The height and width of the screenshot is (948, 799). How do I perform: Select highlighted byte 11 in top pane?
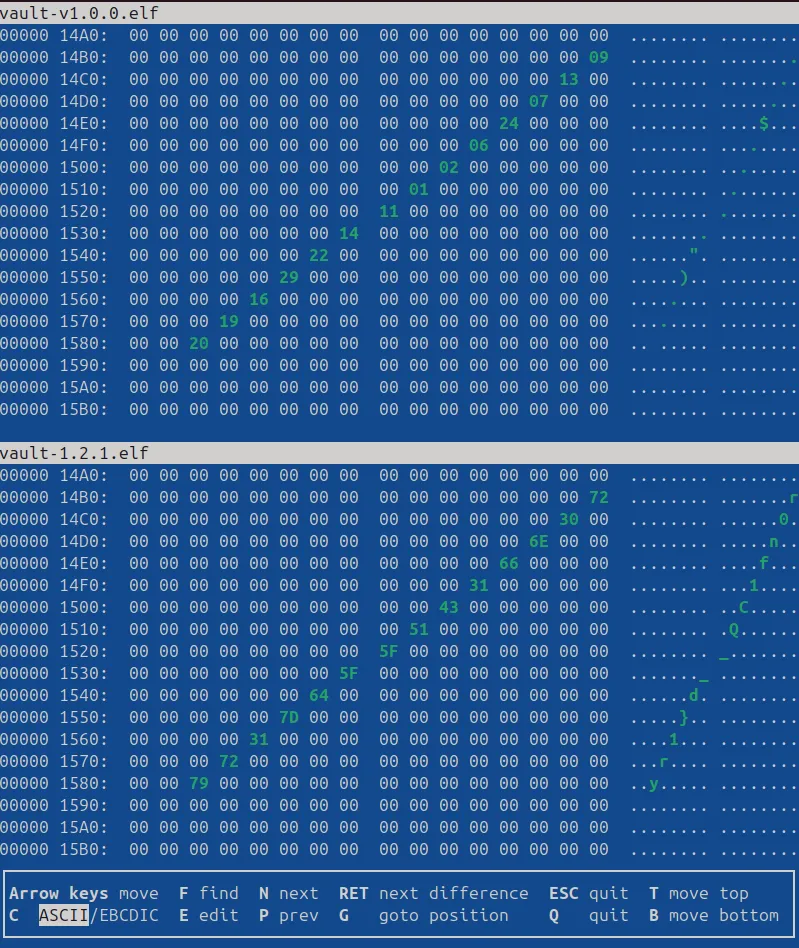[x=389, y=211]
